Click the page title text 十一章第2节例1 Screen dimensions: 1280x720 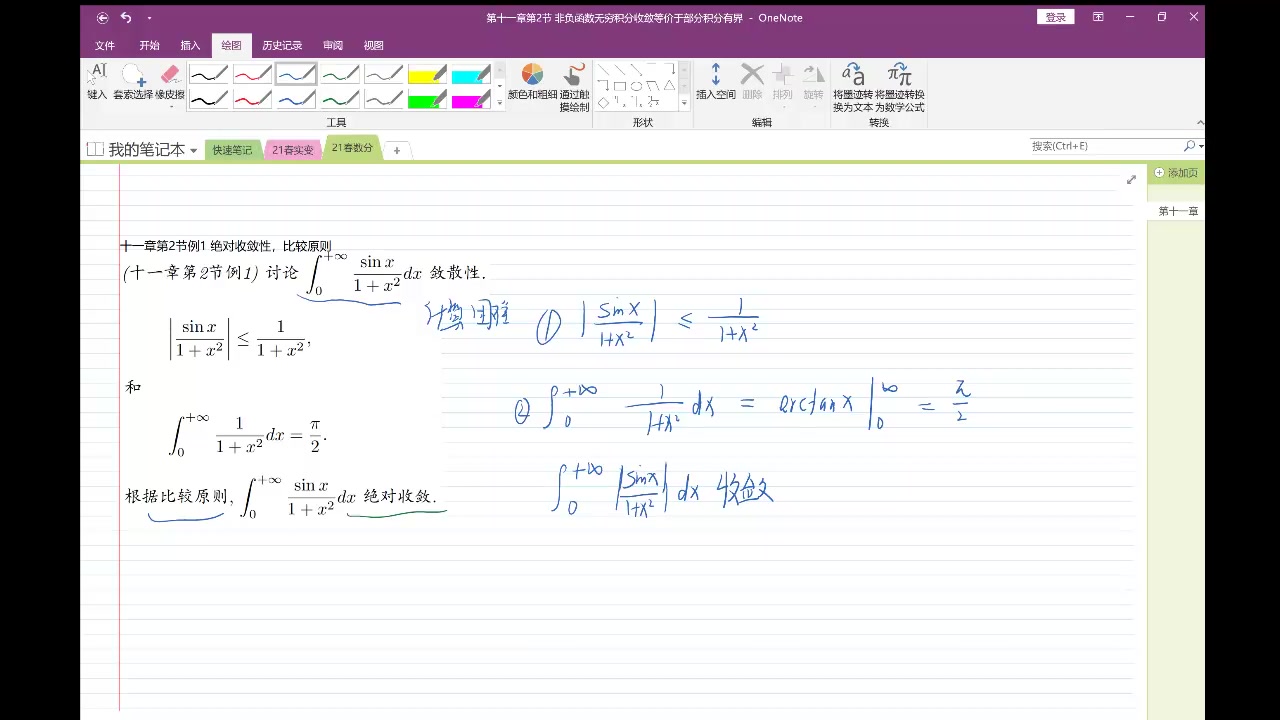pos(163,246)
